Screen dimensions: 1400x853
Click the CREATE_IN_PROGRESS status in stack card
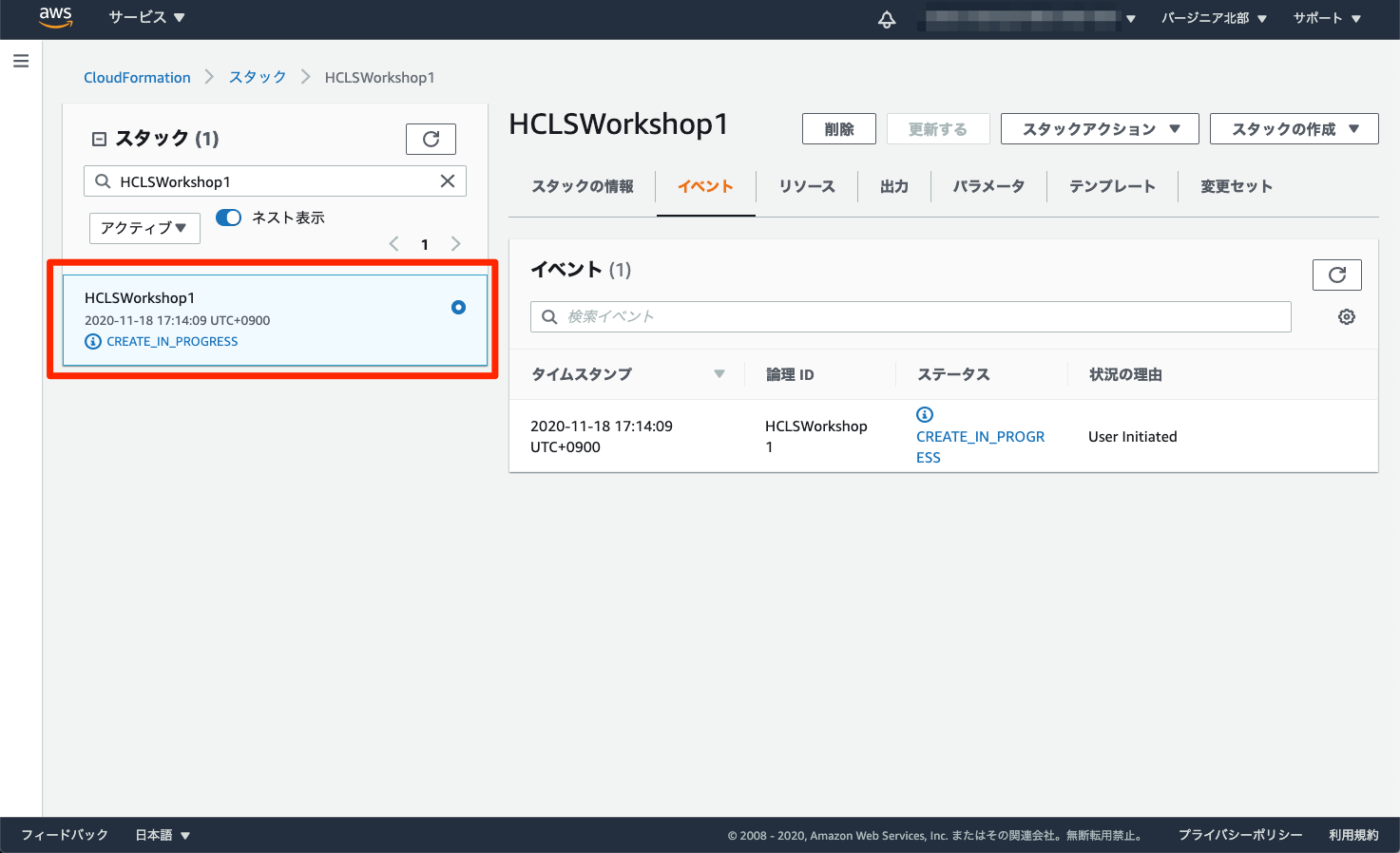point(172,342)
